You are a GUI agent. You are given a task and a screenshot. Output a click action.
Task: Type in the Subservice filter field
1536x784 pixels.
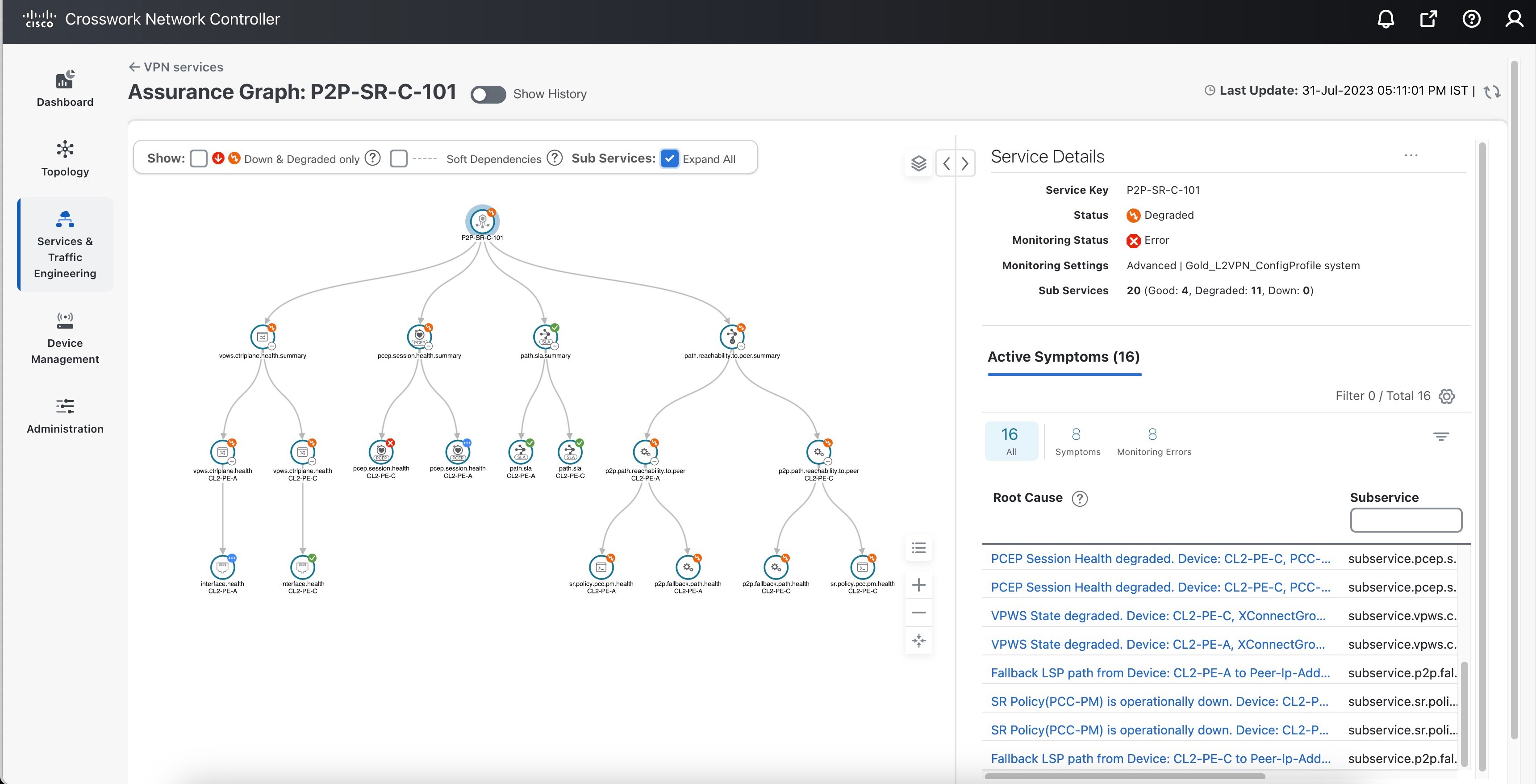(1406, 520)
